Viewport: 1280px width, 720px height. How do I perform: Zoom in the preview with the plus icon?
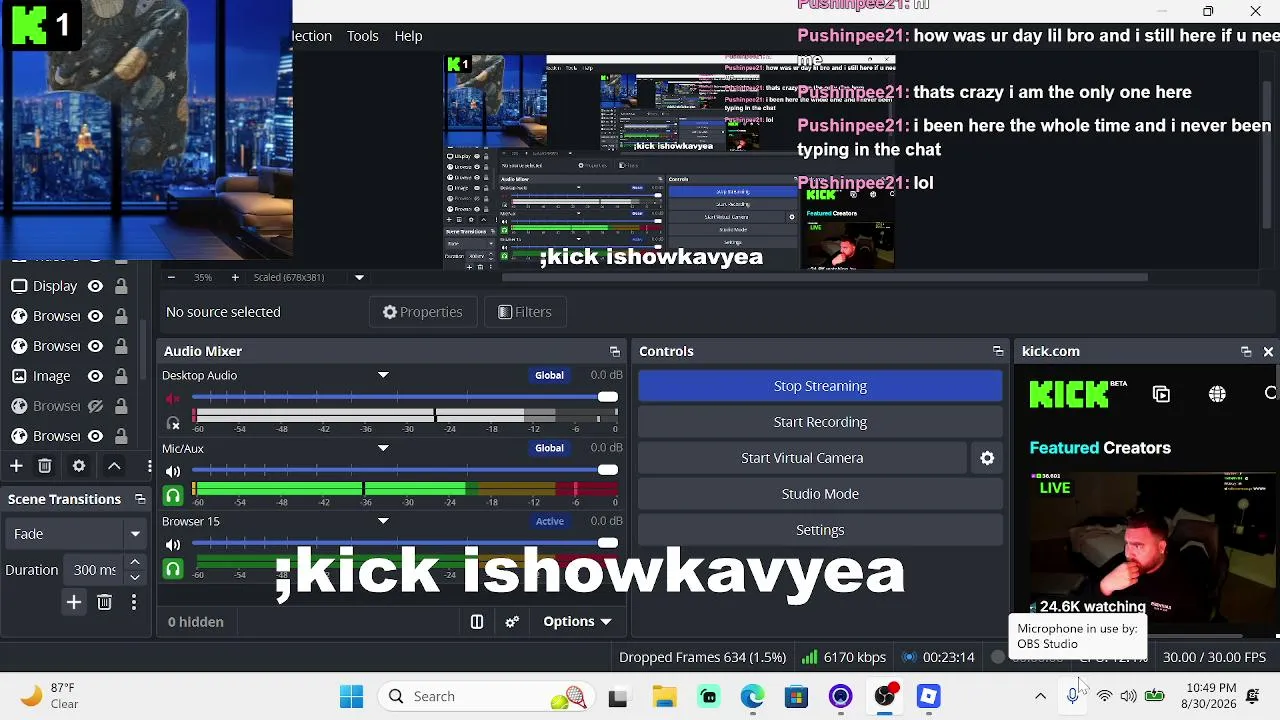point(235,277)
